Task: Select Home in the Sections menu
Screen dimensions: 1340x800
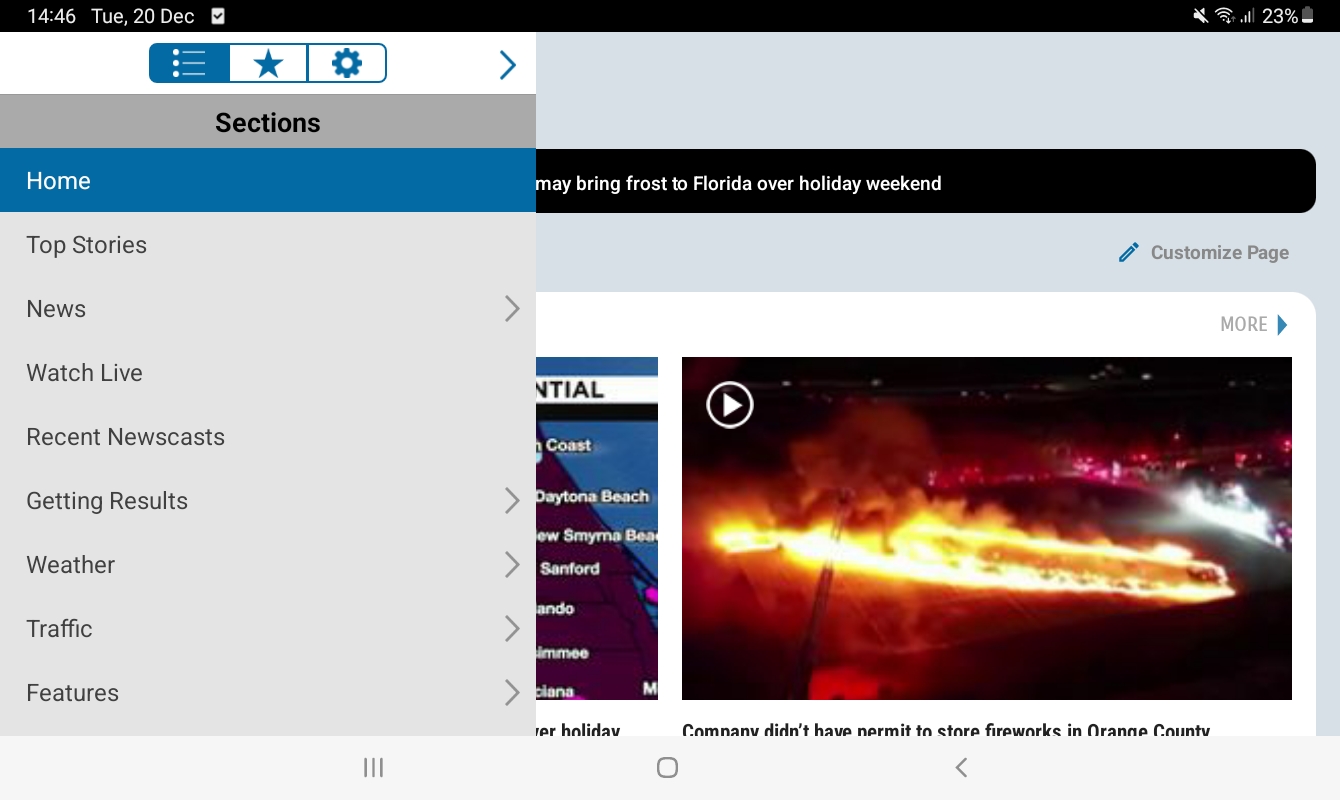Action: (x=268, y=180)
